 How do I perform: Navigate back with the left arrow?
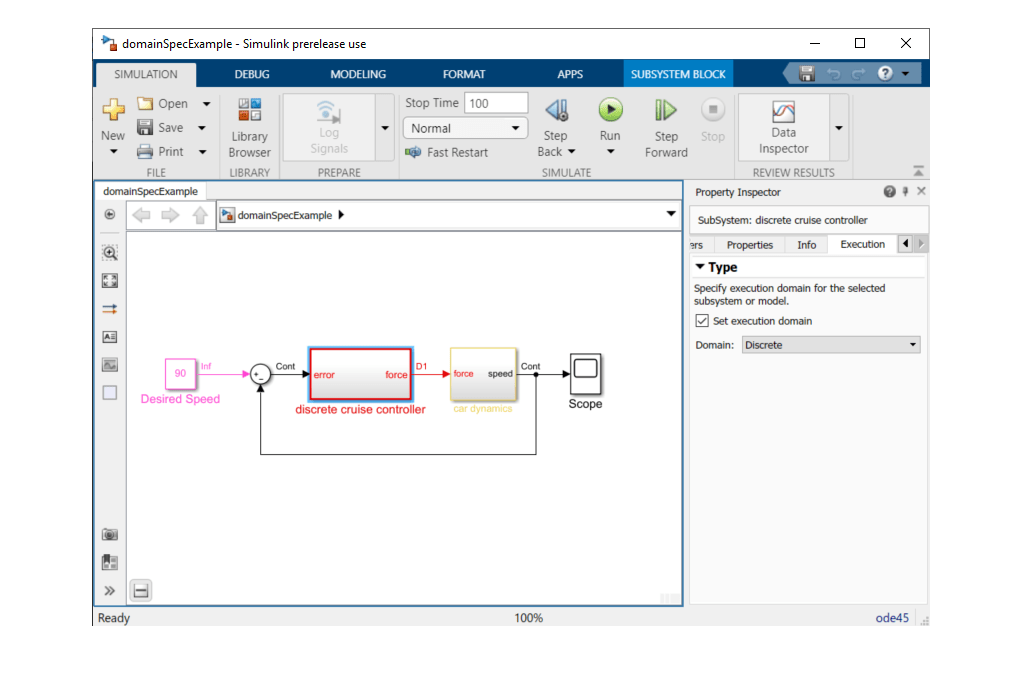tap(141, 215)
